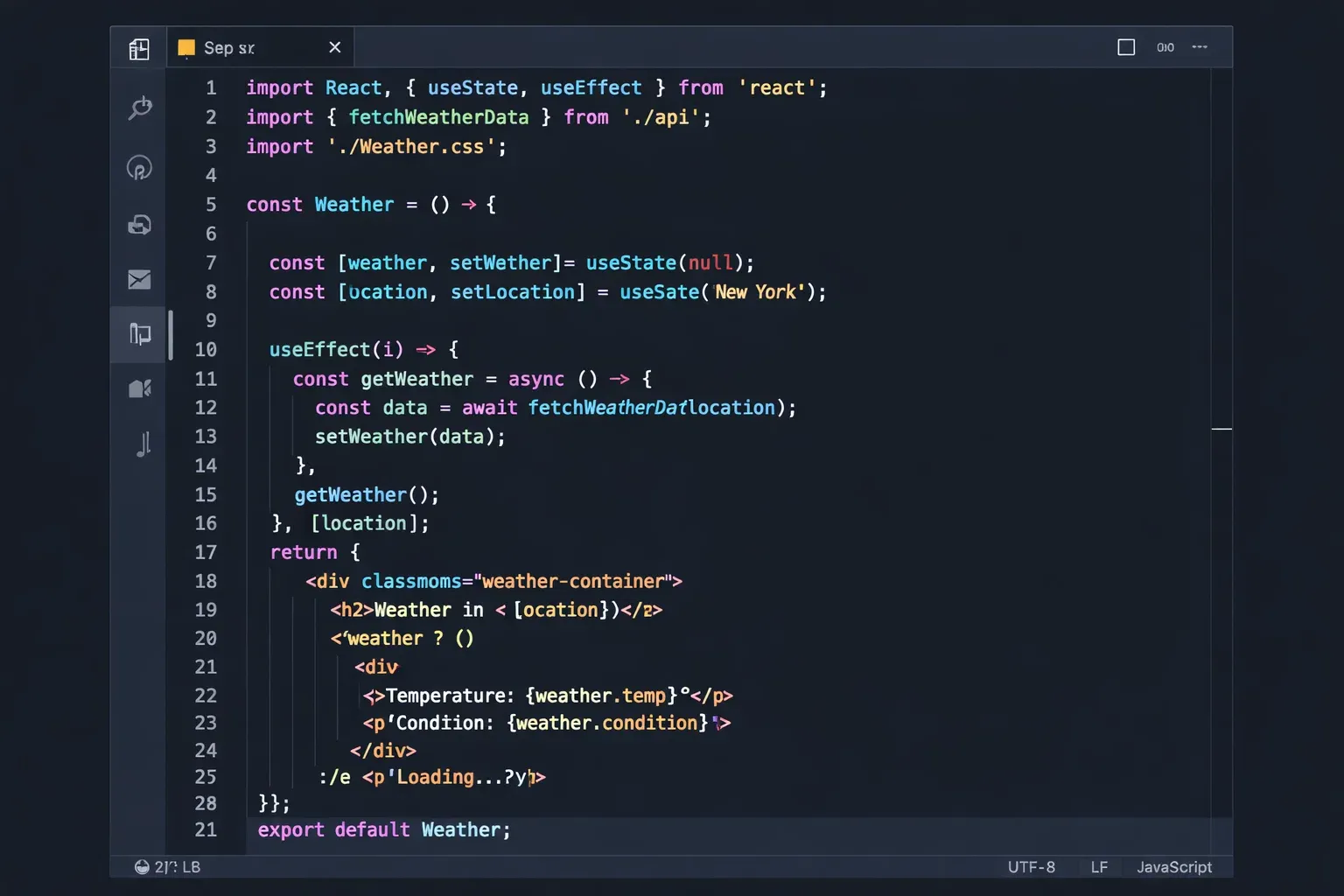Click the stacked boxes icon in sidebar
The height and width of the screenshot is (896, 1344).
[140, 225]
